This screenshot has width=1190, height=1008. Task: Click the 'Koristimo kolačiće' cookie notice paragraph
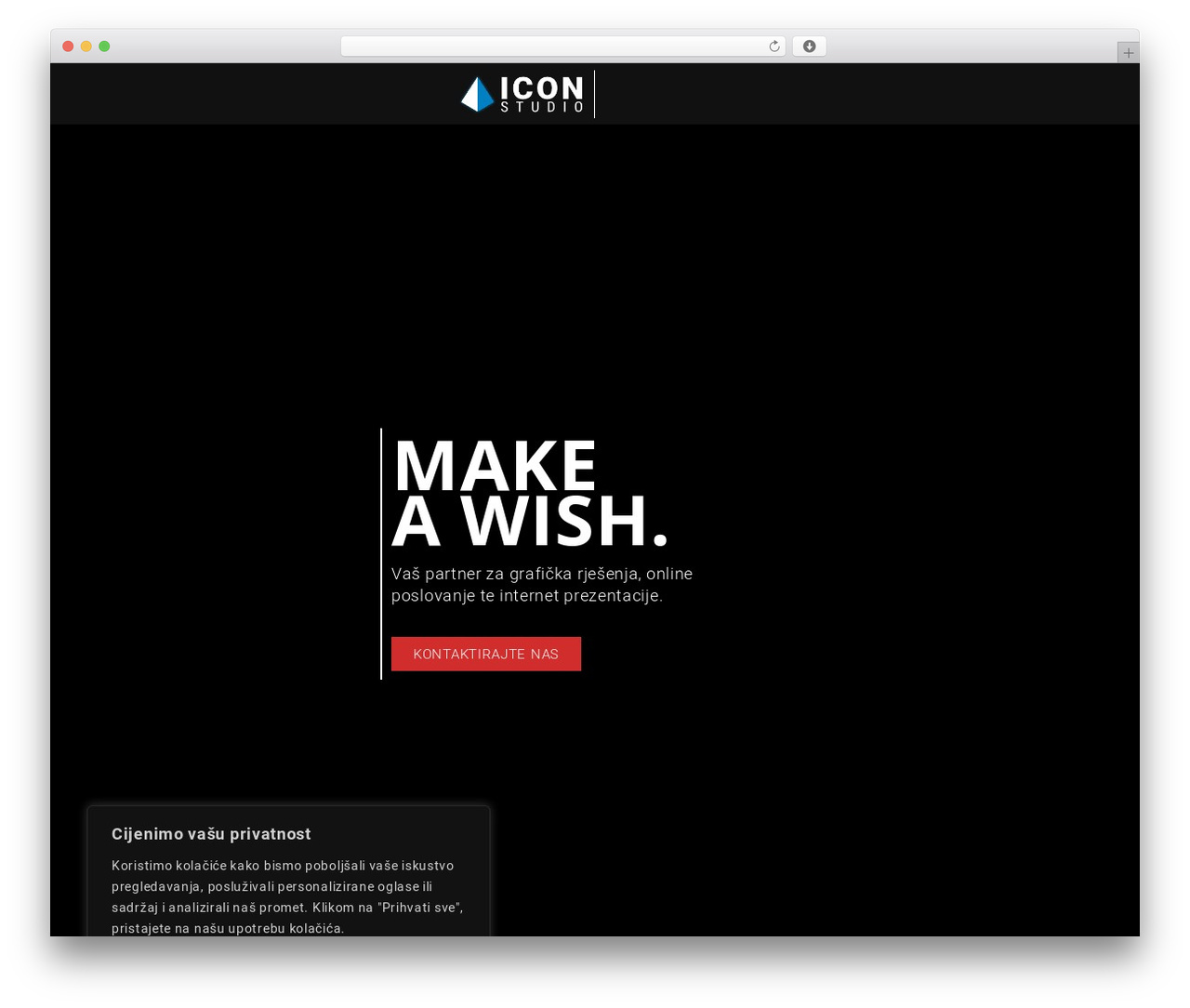click(x=288, y=896)
